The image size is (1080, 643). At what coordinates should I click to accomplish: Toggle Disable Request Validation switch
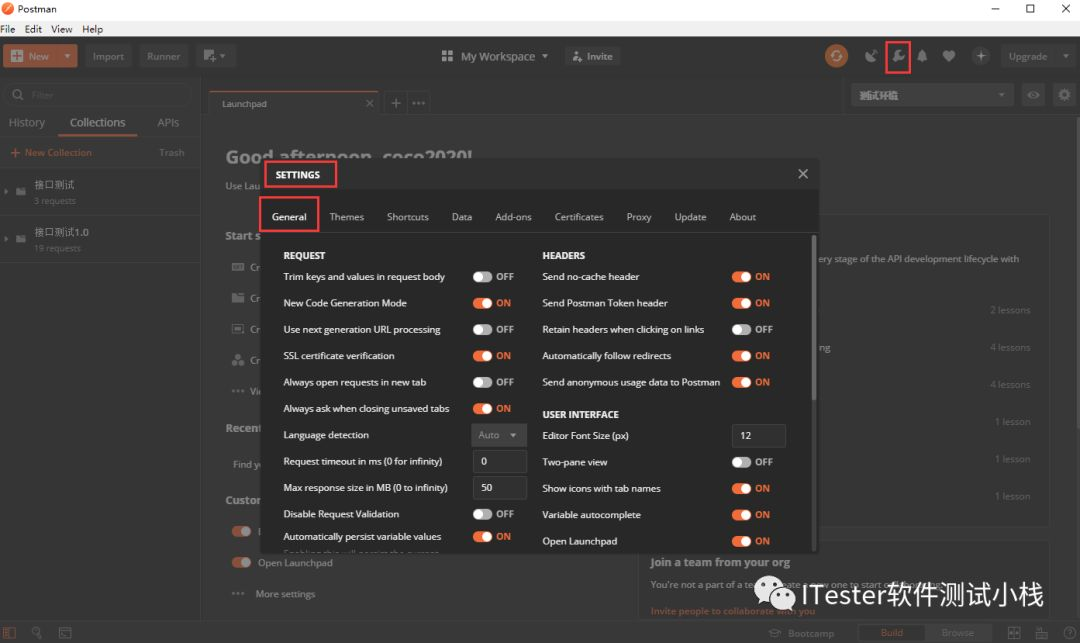pos(482,514)
